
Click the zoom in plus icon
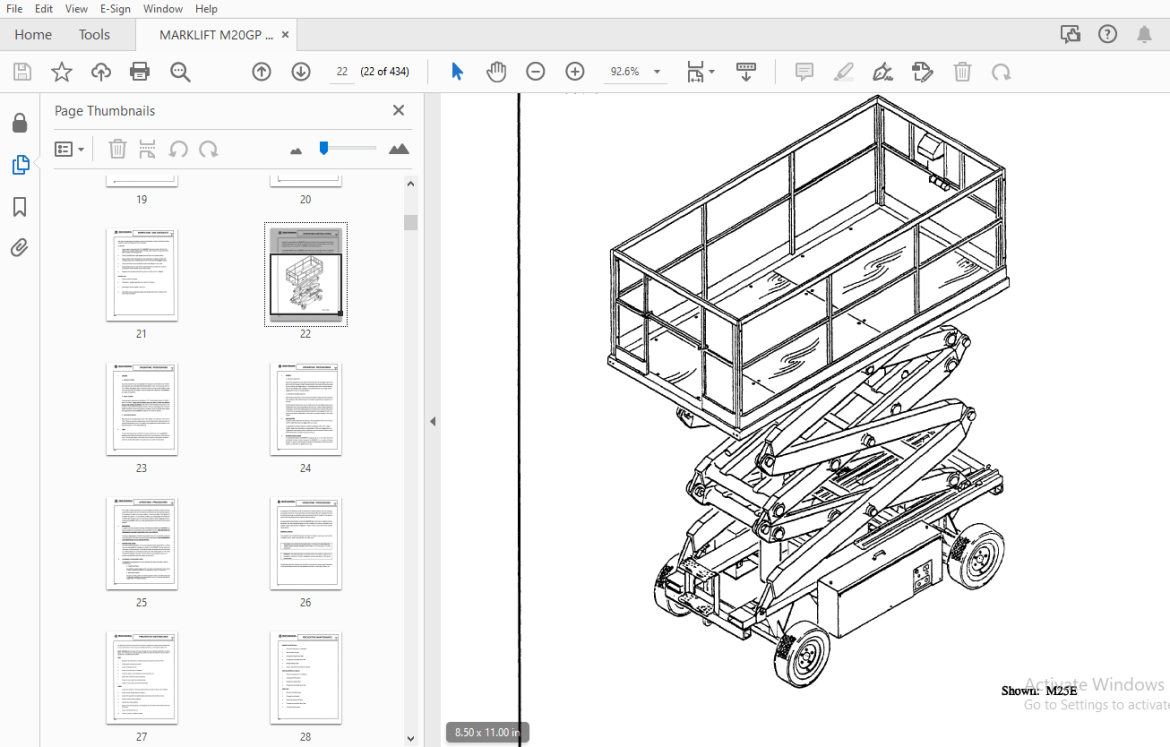tap(575, 72)
